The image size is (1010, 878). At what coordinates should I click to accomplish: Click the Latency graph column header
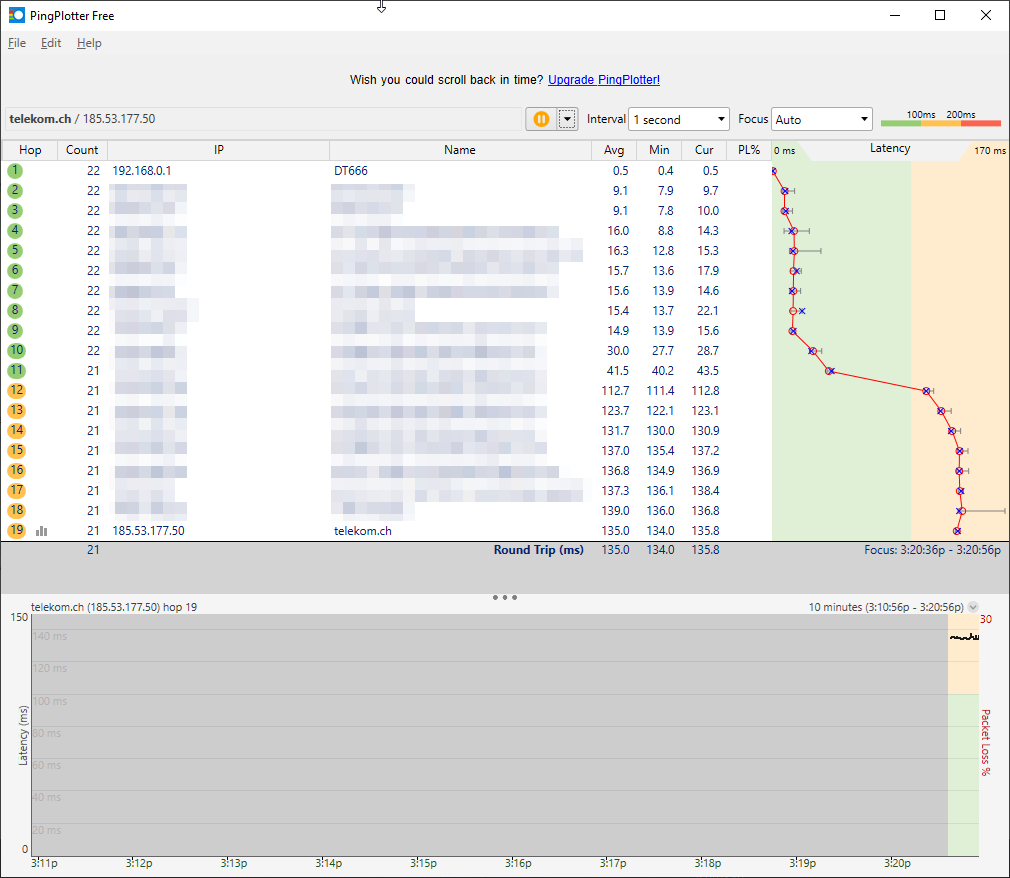tap(890, 149)
